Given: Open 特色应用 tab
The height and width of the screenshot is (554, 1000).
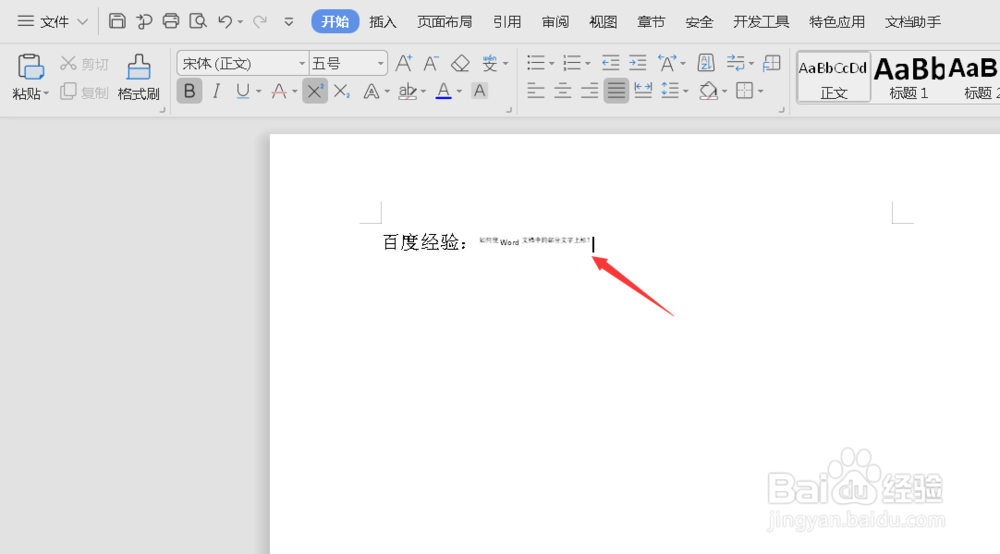Looking at the screenshot, I should [x=837, y=22].
